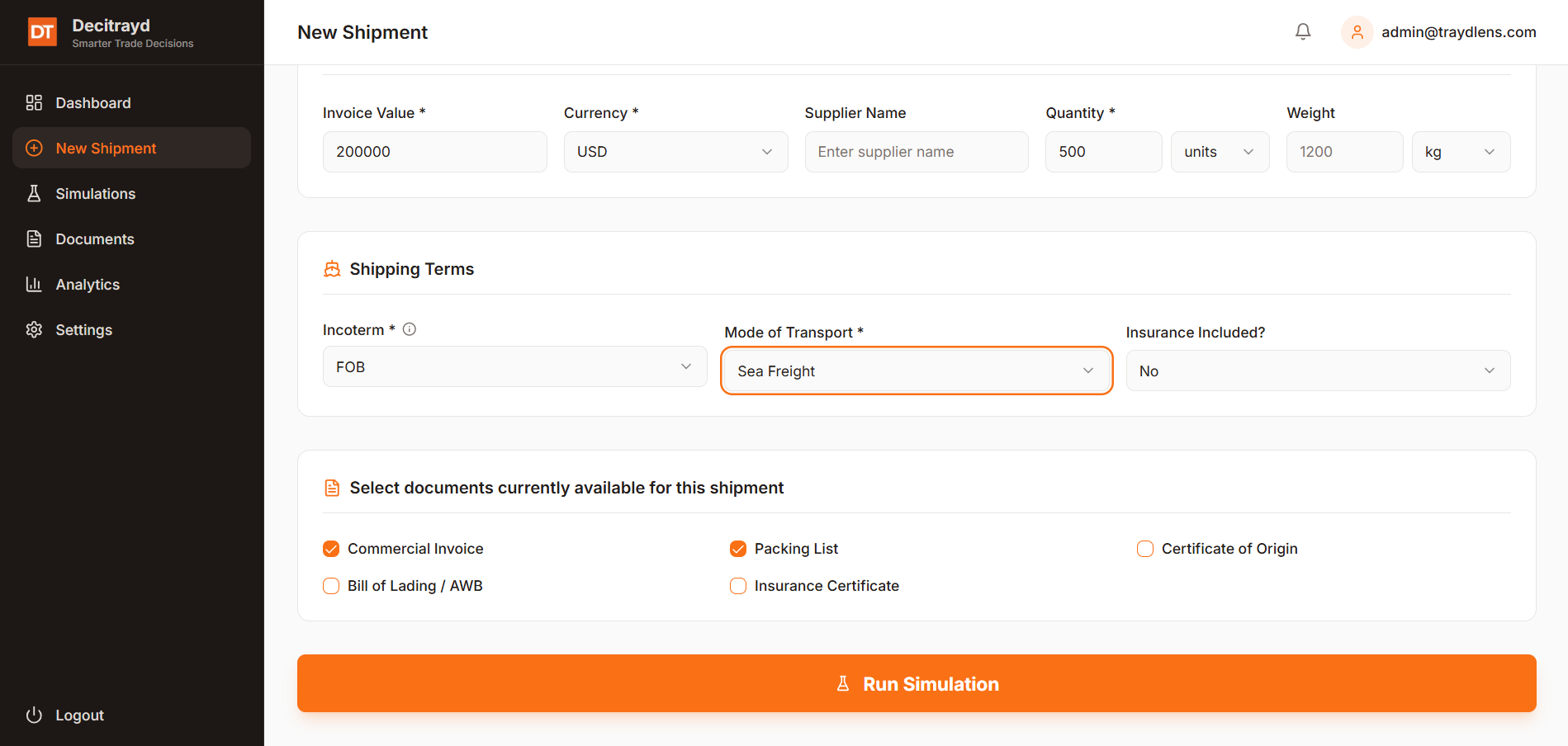Click the Weight field label
The width and height of the screenshot is (1568, 746).
pos(1310,113)
